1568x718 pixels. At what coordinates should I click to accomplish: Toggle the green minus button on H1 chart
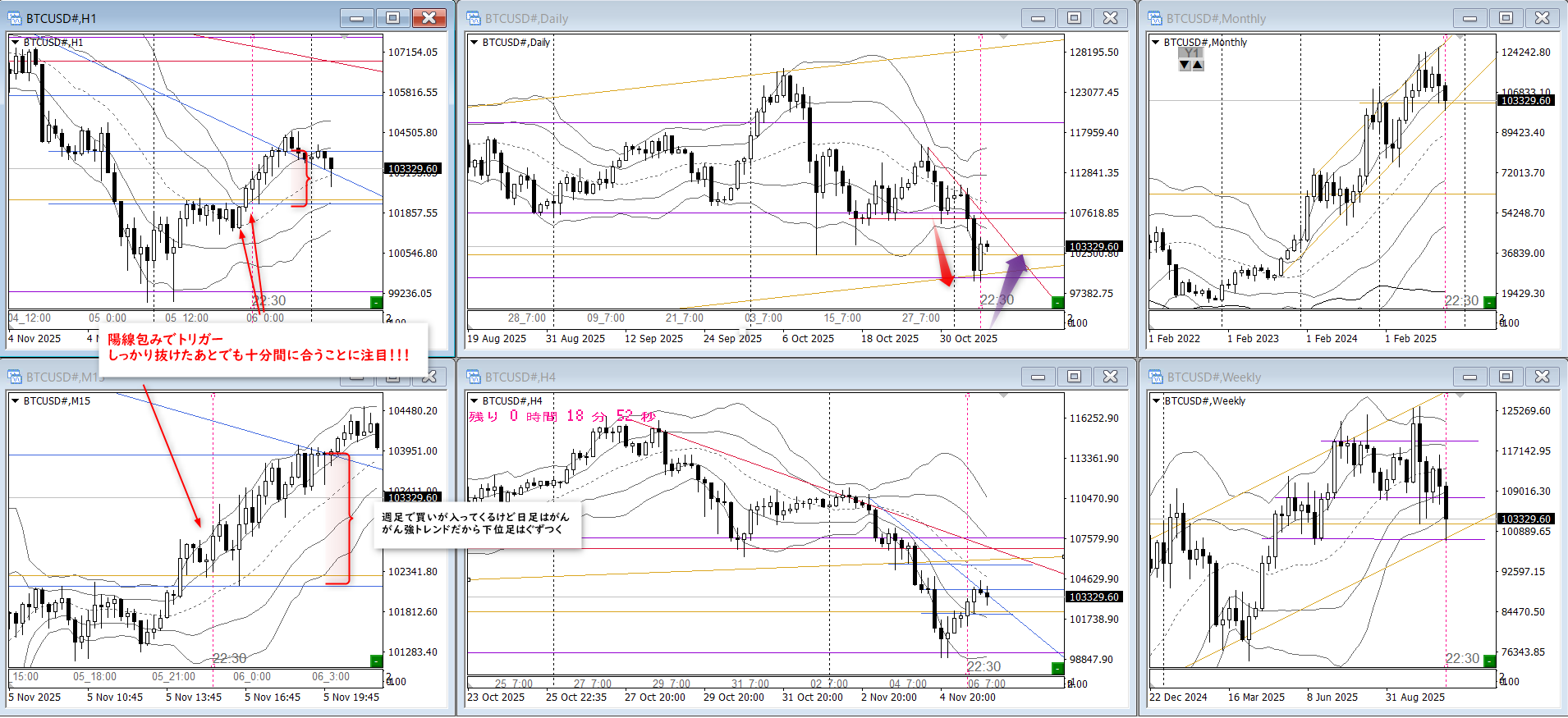[376, 303]
